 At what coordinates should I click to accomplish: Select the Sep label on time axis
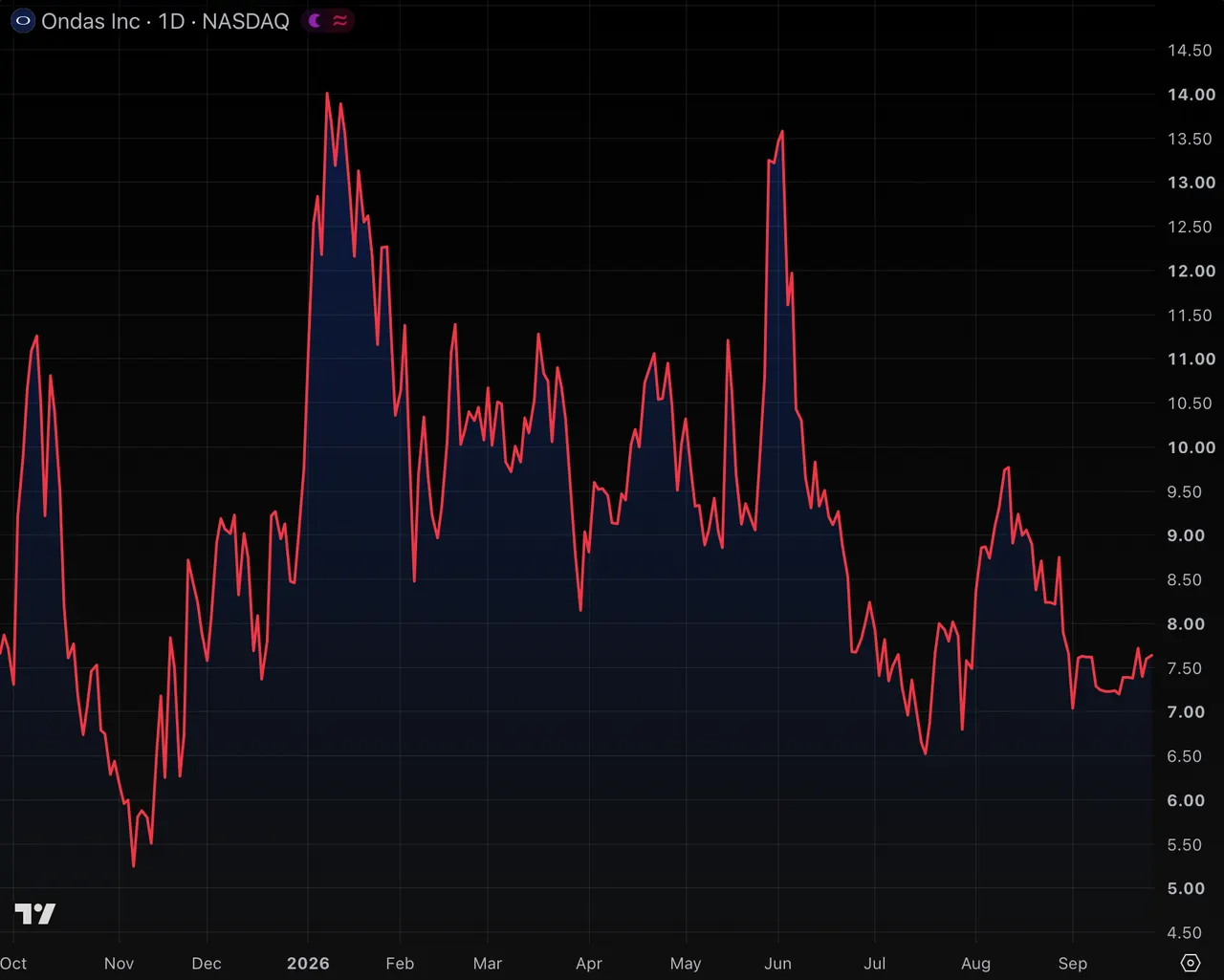point(1073,963)
